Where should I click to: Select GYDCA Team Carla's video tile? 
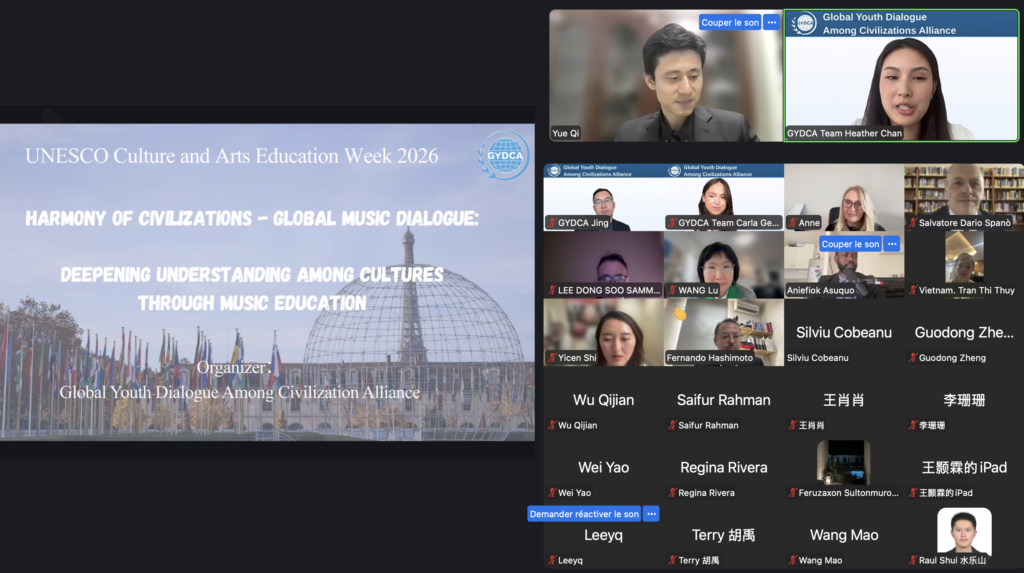tap(724, 197)
